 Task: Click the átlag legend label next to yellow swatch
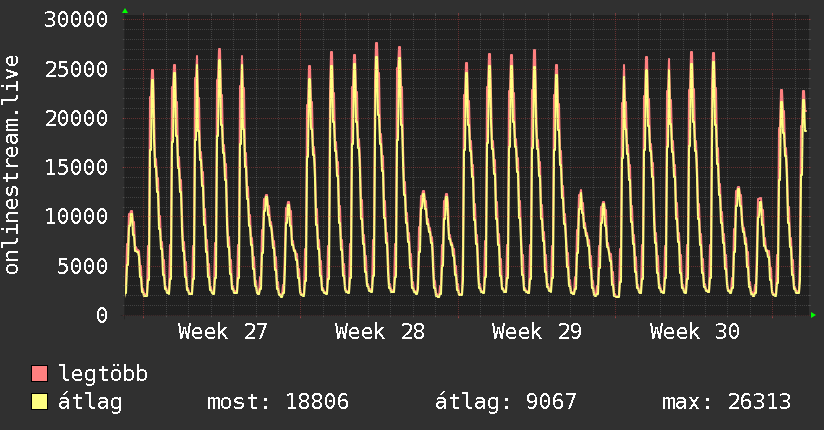coord(90,402)
